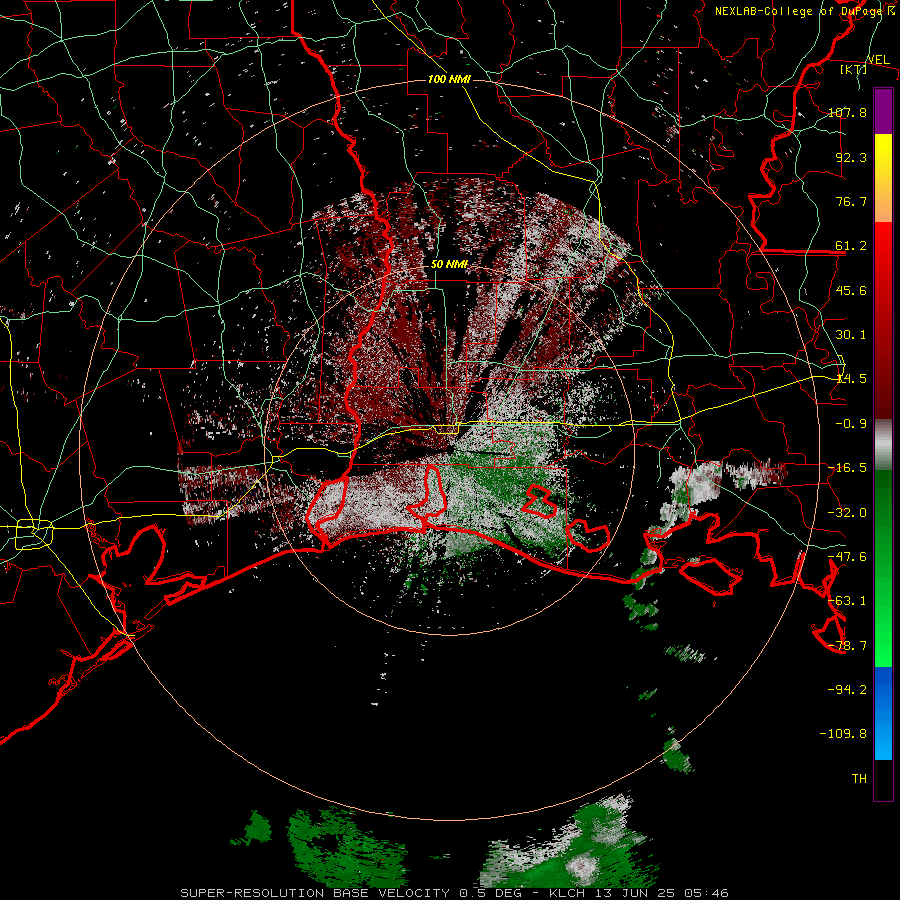Click the 30.1 velocity scale value
This screenshot has height=900, width=900.
[851, 334]
